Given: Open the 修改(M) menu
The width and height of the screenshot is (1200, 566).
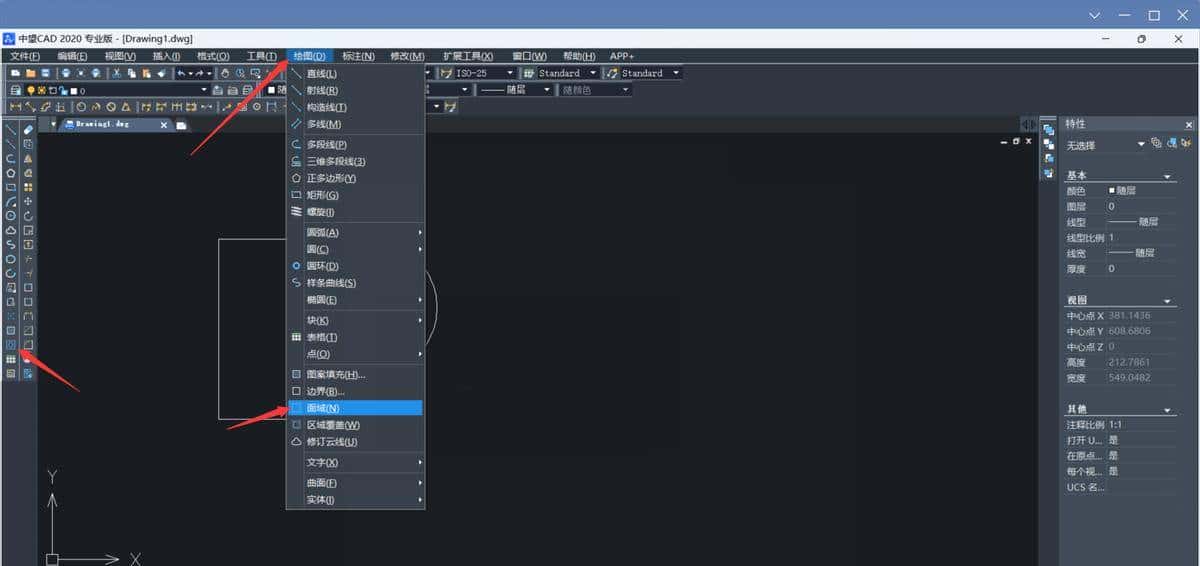Looking at the screenshot, I should (406, 56).
